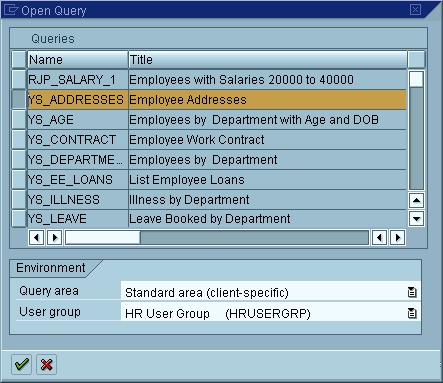Open the User group value list icon

[x=412, y=313]
